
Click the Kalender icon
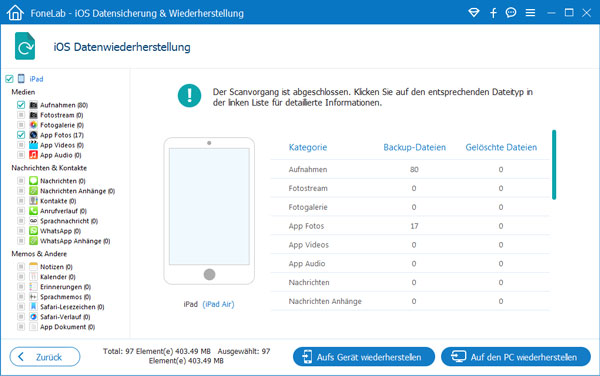click(34, 277)
